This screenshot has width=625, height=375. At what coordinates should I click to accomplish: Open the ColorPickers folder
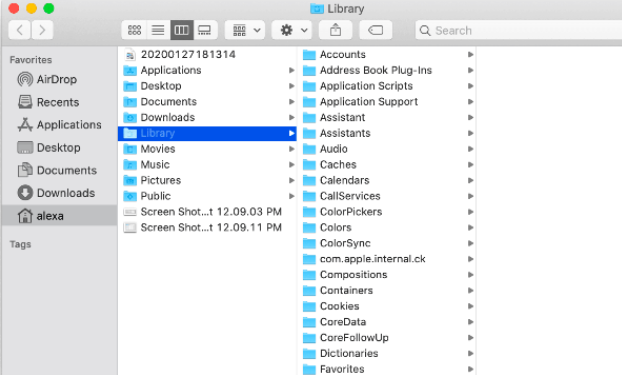(x=387, y=212)
